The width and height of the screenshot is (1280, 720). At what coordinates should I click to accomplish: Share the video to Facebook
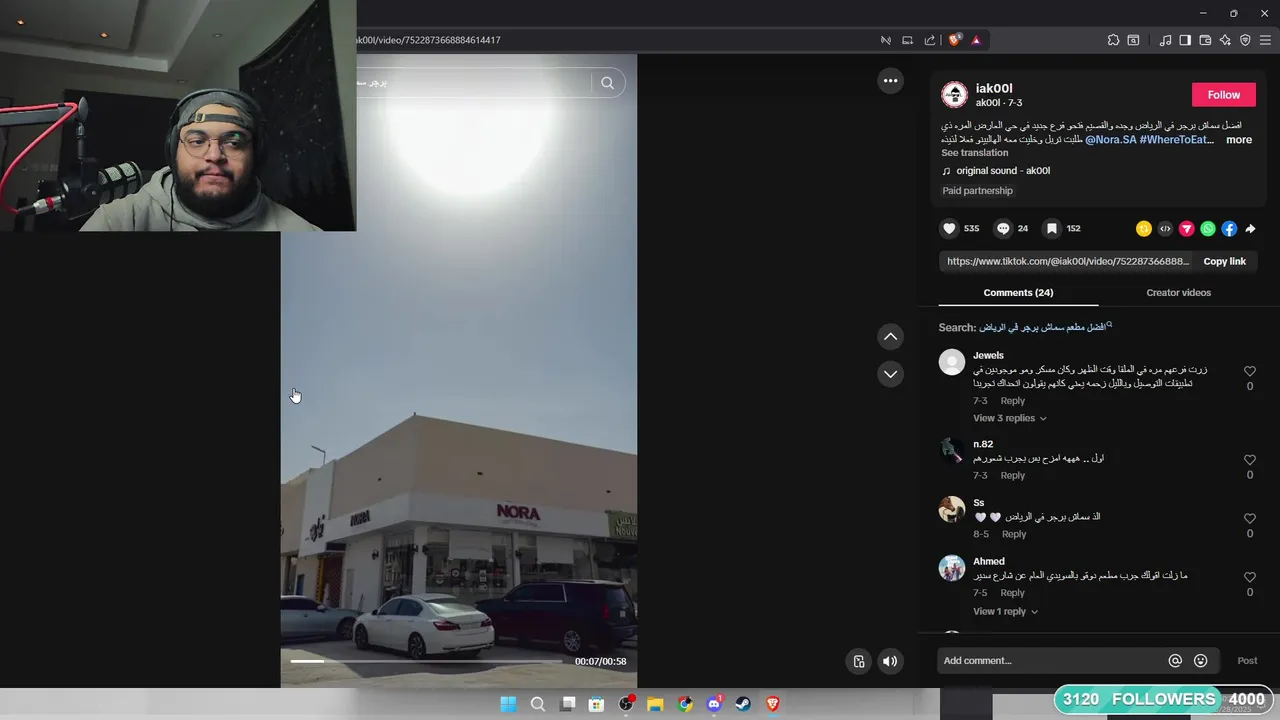point(1229,229)
